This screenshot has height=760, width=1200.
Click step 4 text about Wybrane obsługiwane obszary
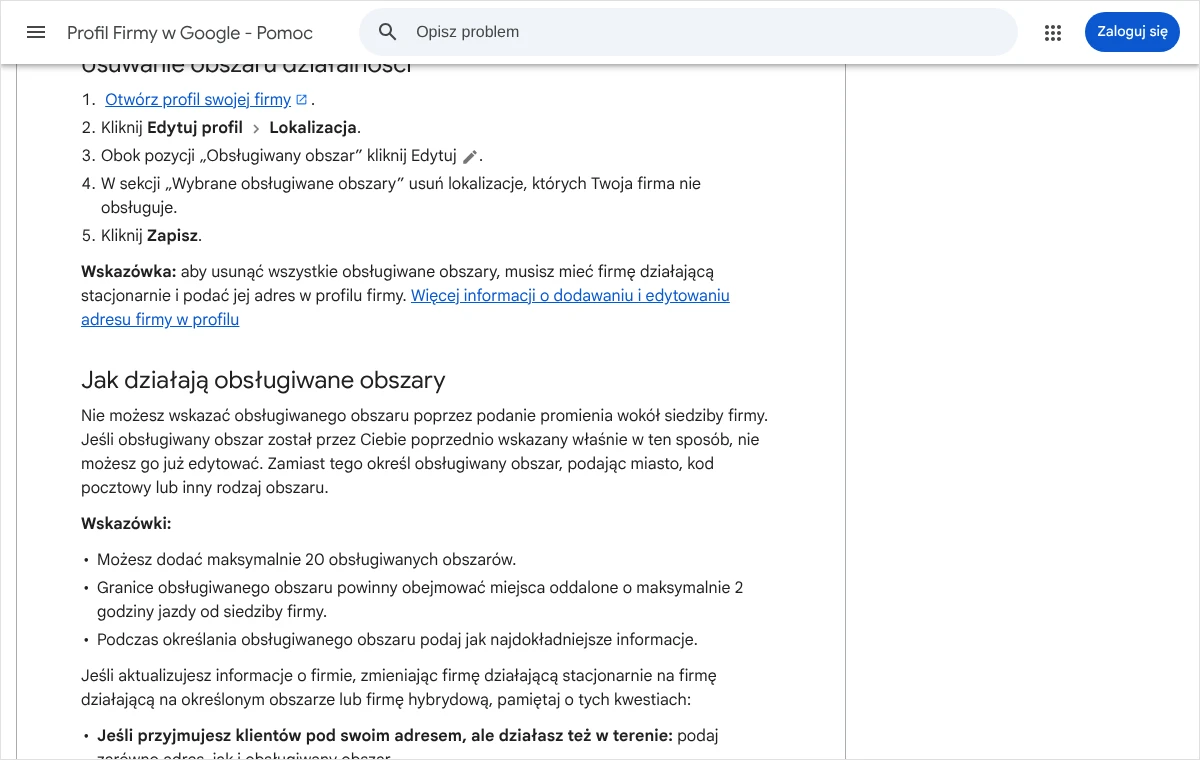[x=401, y=196]
